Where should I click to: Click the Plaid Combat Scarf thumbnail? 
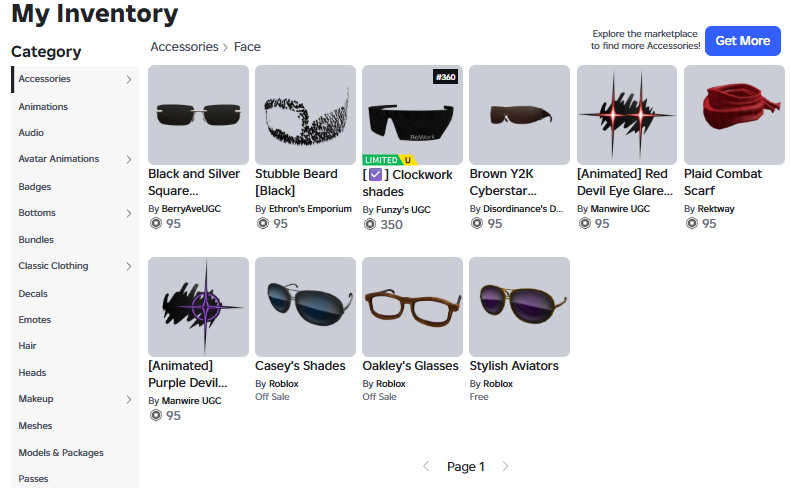[x=734, y=115]
